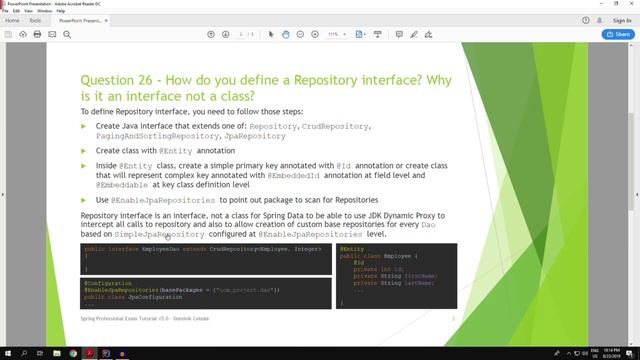Open the page fit options dropdown
This screenshot has width=640, height=360.
(x=360, y=35)
